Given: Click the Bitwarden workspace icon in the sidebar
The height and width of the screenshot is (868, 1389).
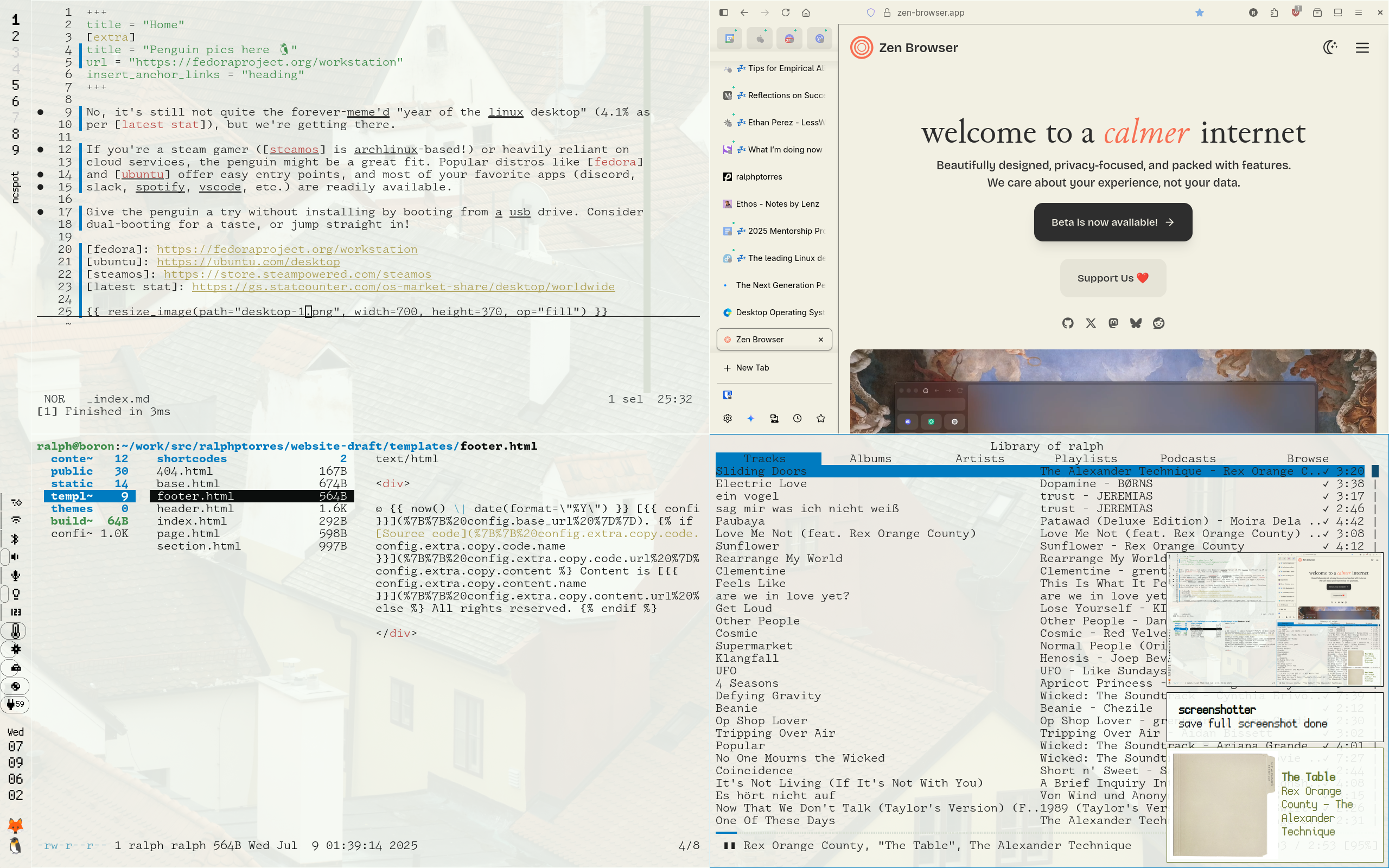Looking at the screenshot, I should click(x=728, y=395).
